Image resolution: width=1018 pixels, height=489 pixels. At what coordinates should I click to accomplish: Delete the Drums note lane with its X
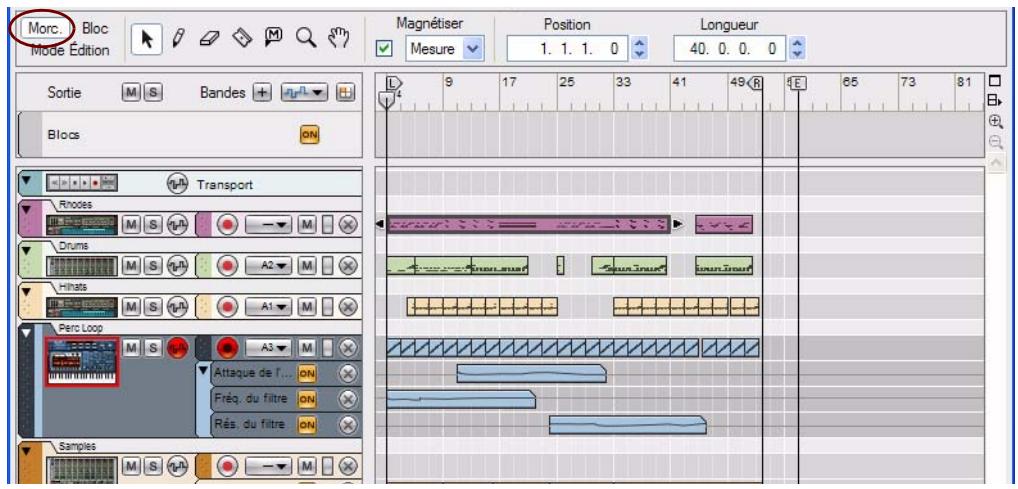coord(349,266)
